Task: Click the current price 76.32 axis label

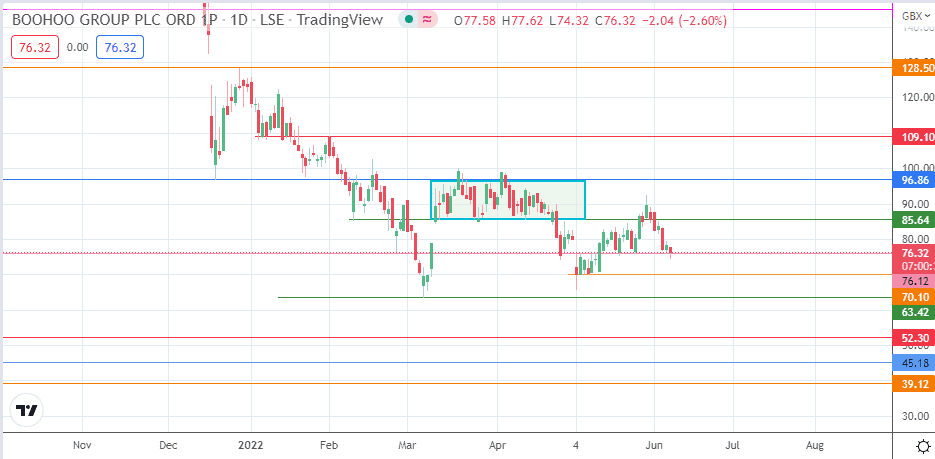Action: pyautogui.click(x=914, y=253)
